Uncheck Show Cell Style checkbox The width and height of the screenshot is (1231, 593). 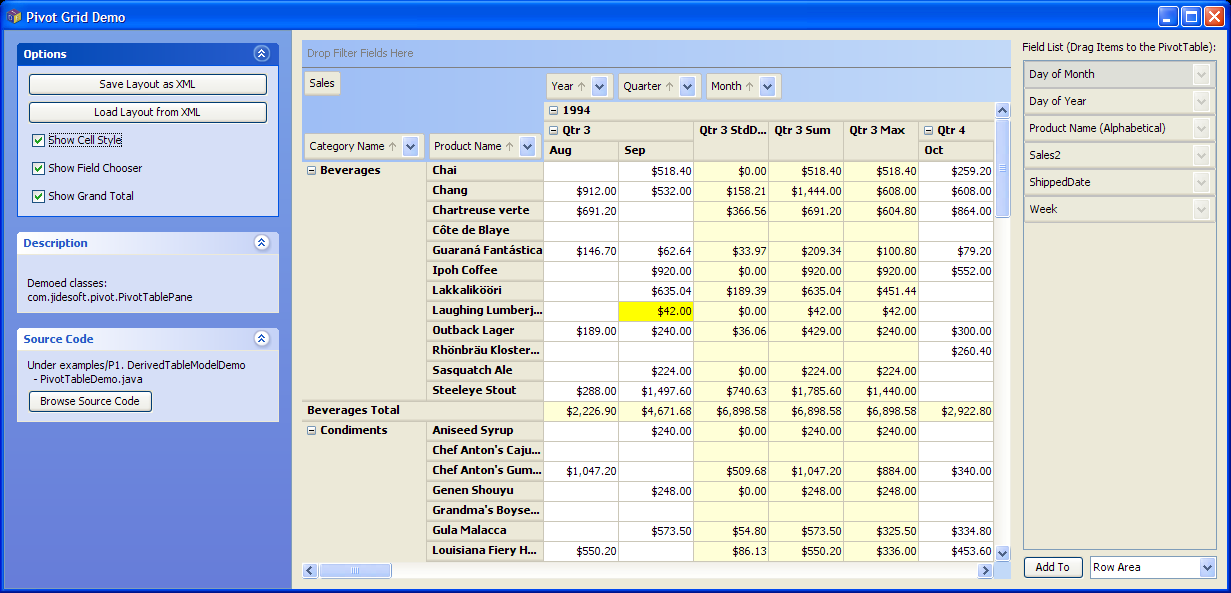point(38,140)
